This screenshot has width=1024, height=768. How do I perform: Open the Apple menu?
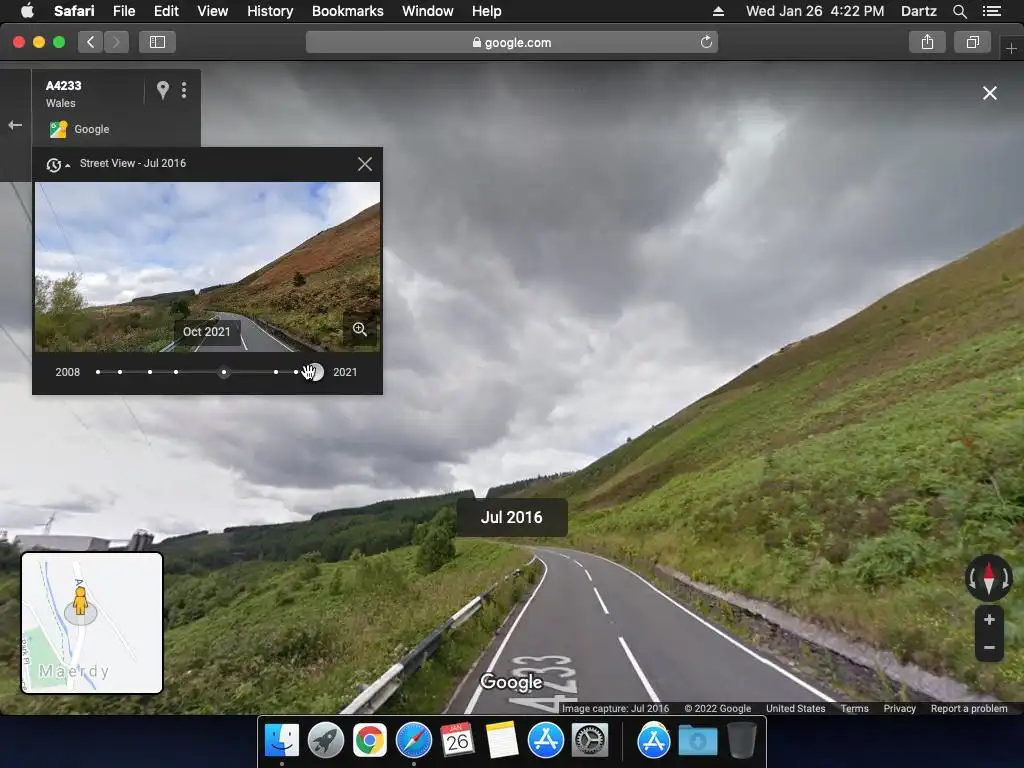pyautogui.click(x=27, y=11)
